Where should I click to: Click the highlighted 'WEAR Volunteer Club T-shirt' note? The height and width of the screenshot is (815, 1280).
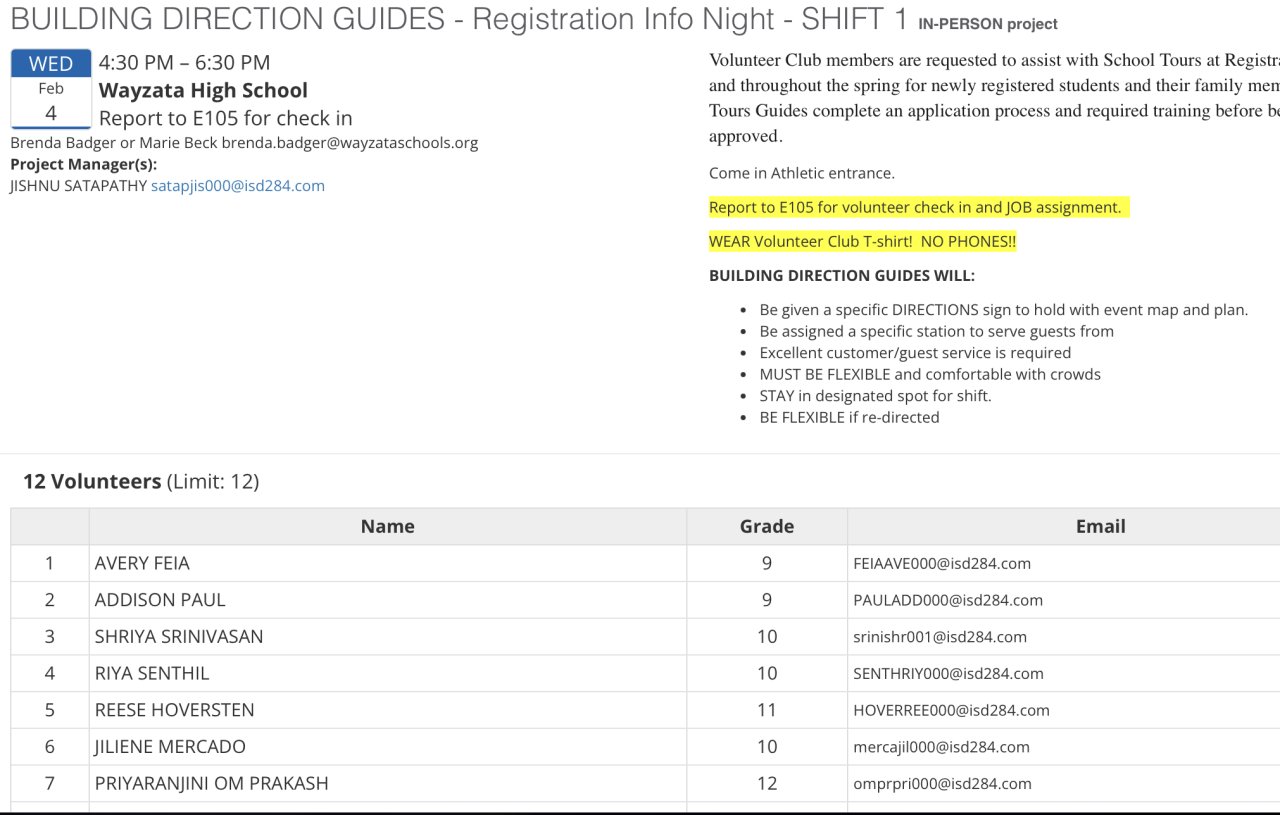(x=862, y=241)
